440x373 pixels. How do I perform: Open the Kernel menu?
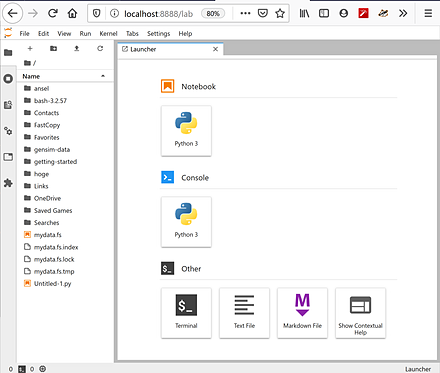click(x=108, y=34)
